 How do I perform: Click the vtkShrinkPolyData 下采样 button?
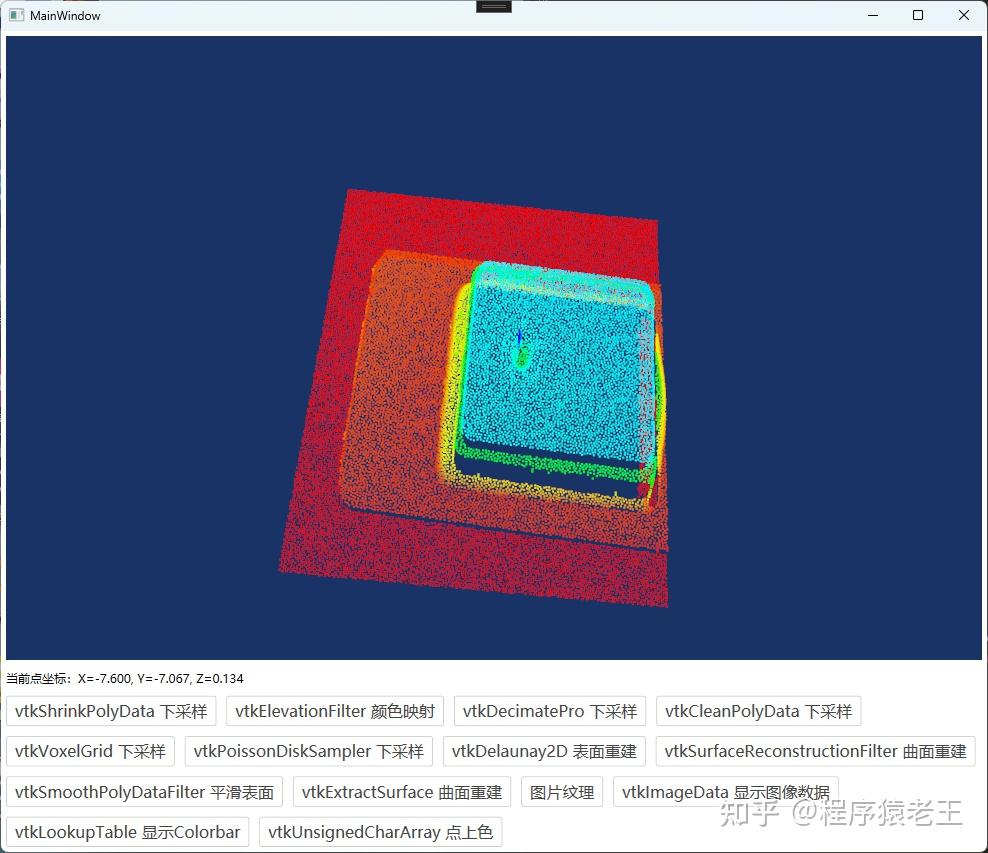click(111, 711)
